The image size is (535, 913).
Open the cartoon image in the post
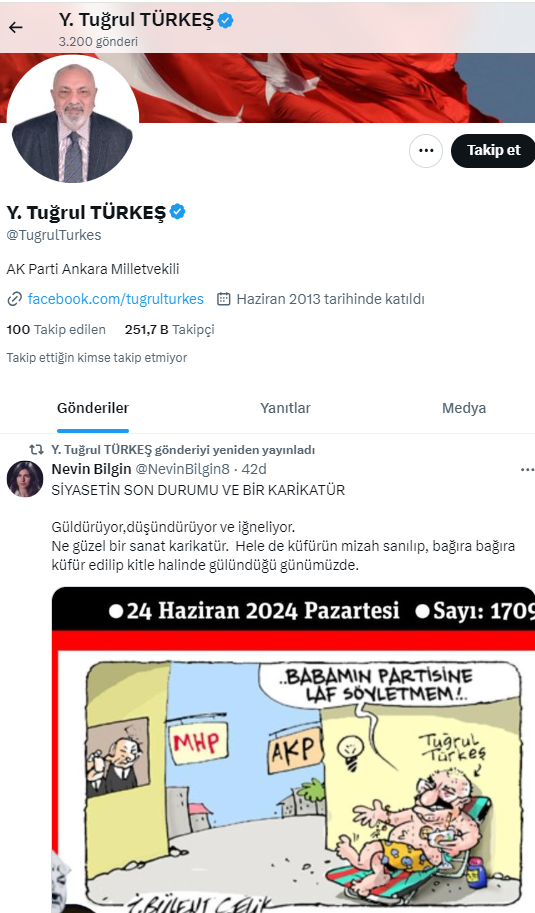(x=293, y=749)
